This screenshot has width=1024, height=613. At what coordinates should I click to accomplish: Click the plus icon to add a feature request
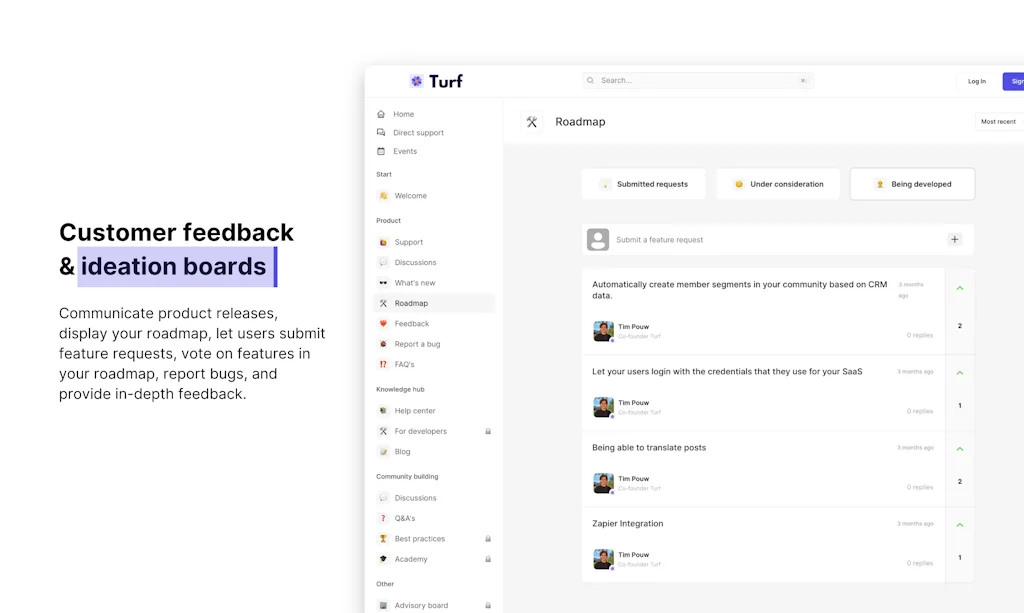click(954, 240)
